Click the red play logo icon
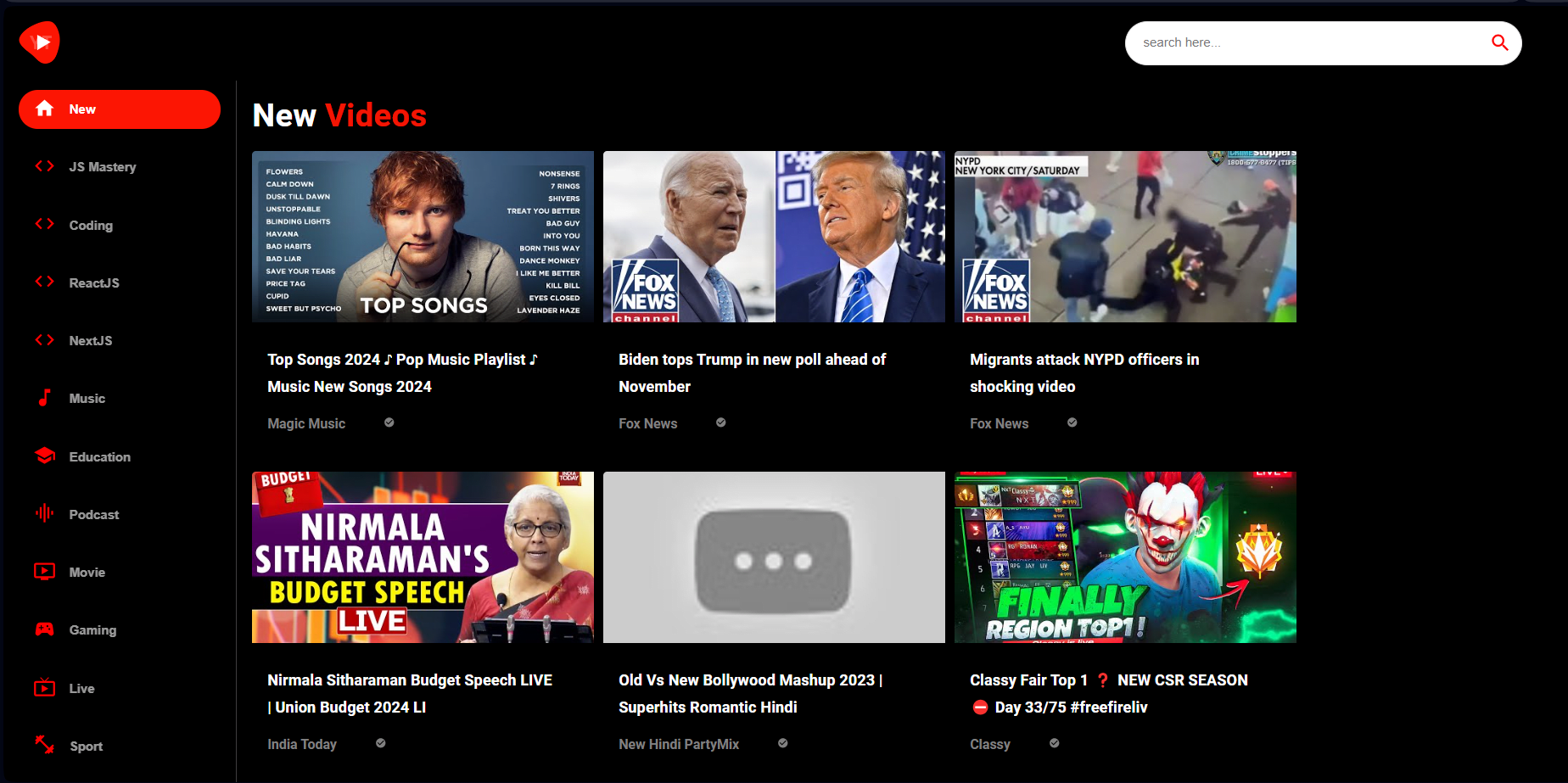The width and height of the screenshot is (1568, 783). click(x=40, y=42)
